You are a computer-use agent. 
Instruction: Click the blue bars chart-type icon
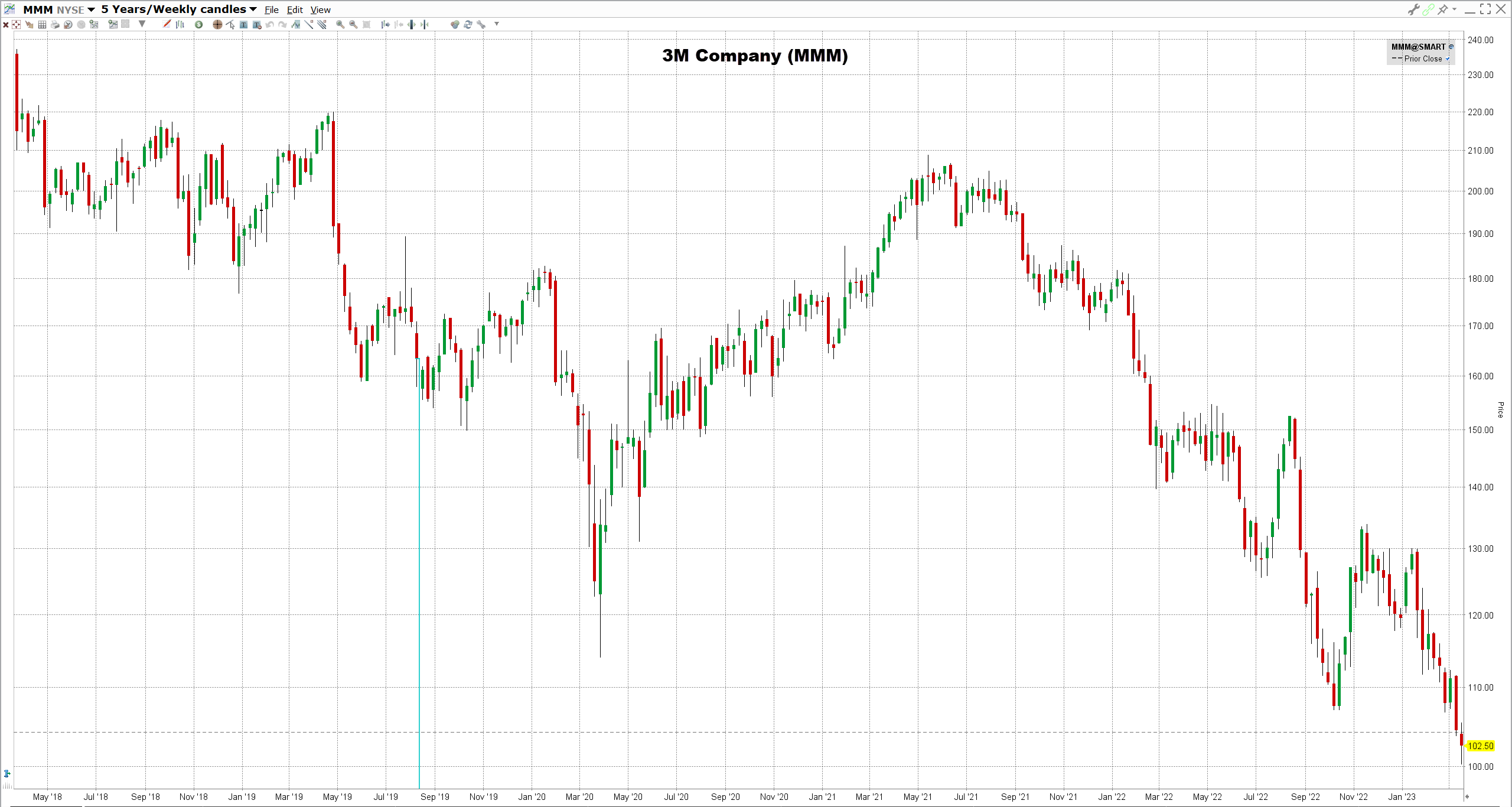coord(180,24)
